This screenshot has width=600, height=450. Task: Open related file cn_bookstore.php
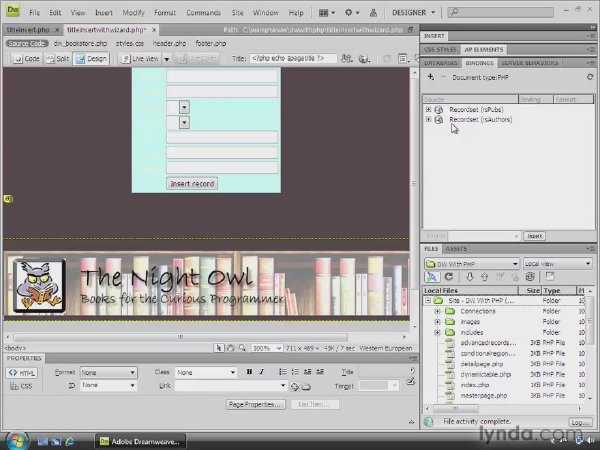click(80, 43)
